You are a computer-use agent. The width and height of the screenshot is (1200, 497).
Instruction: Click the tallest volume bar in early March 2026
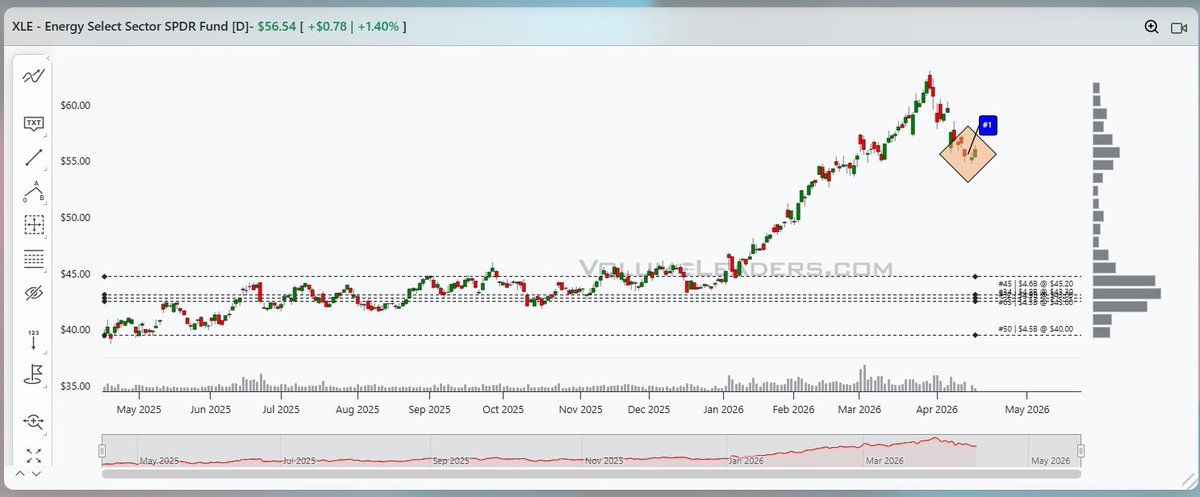[x=863, y=378]
